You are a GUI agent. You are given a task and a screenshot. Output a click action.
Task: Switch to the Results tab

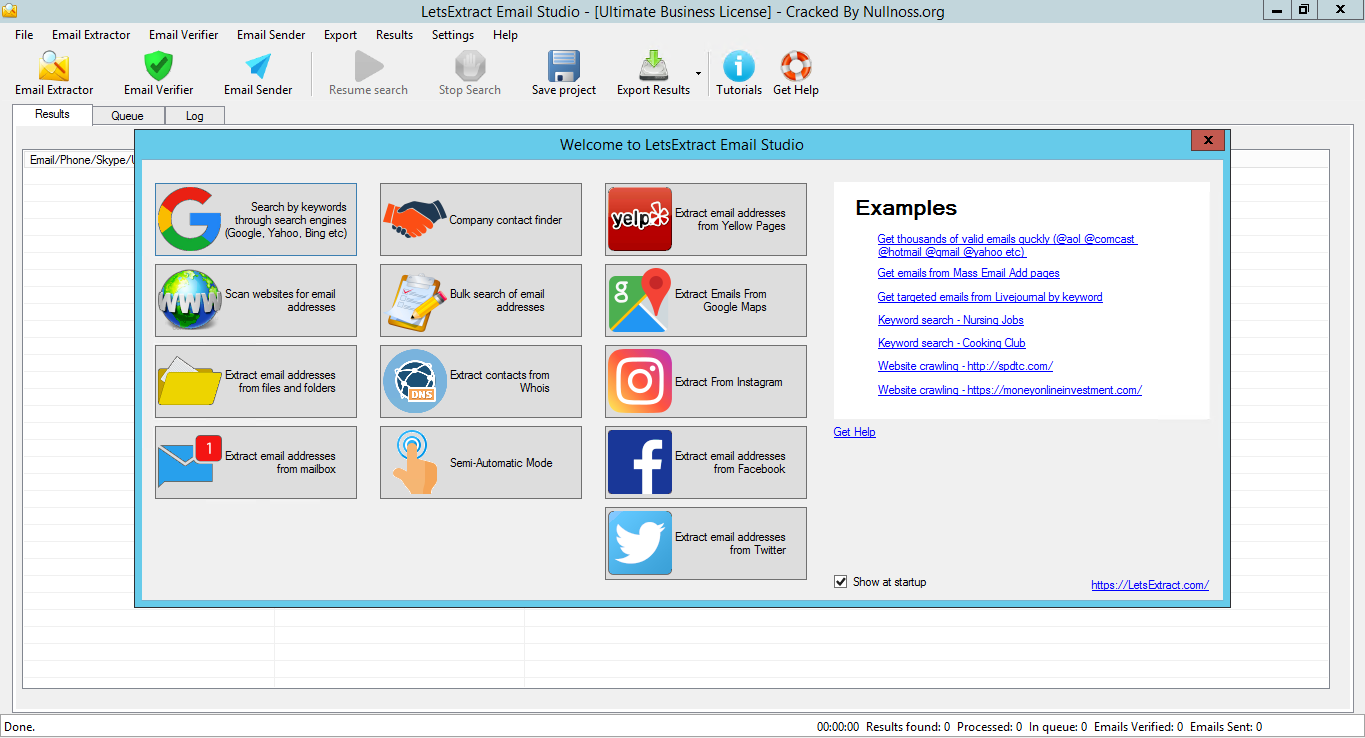click(52, 114)
